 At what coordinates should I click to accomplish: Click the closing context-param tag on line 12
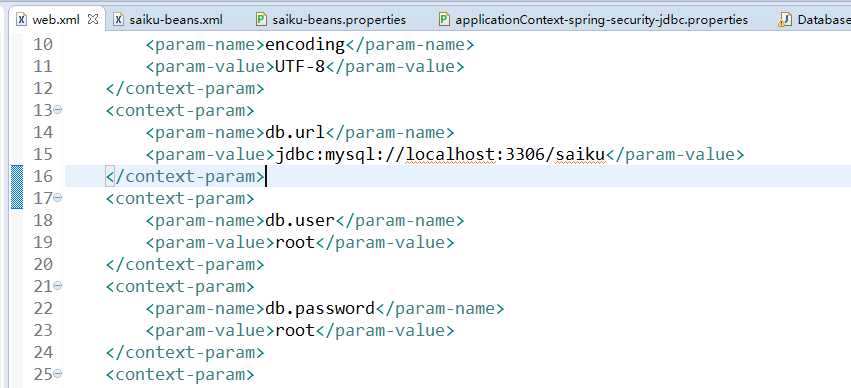(185, 88)
